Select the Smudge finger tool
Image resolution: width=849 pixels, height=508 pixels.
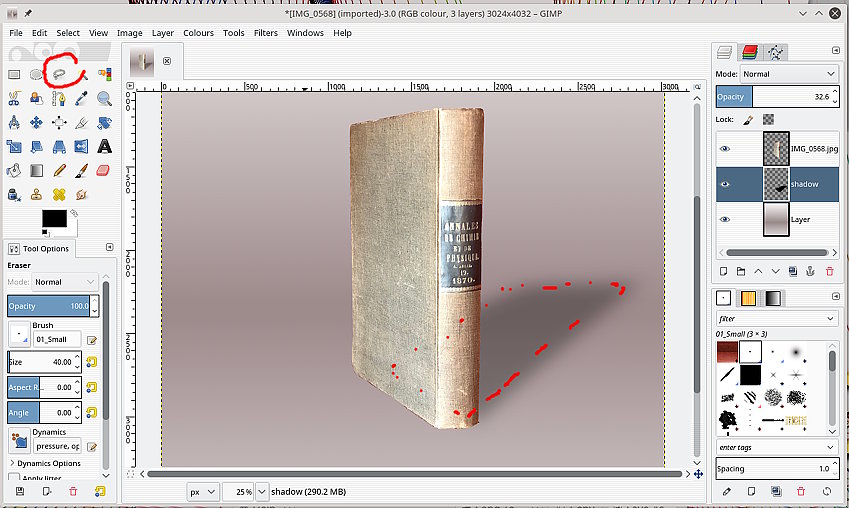pos(82,194)
